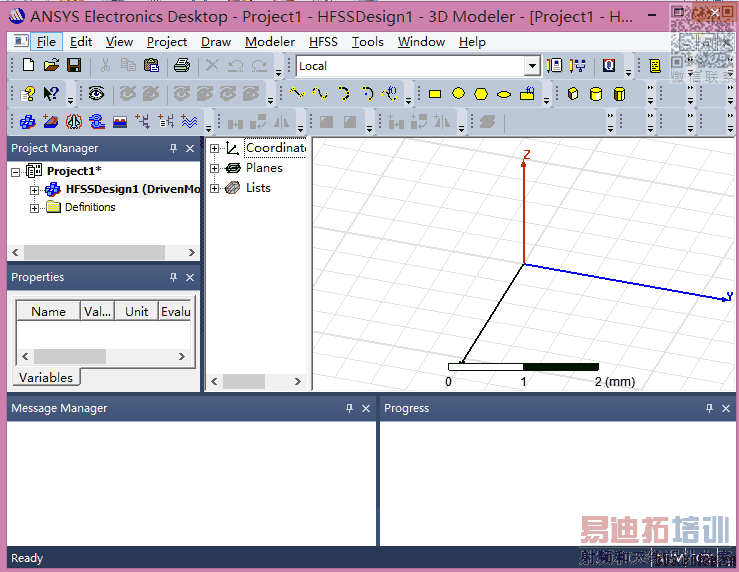Expand the Planes node
This screenshot has width=739, height=572.
[214, 168]
